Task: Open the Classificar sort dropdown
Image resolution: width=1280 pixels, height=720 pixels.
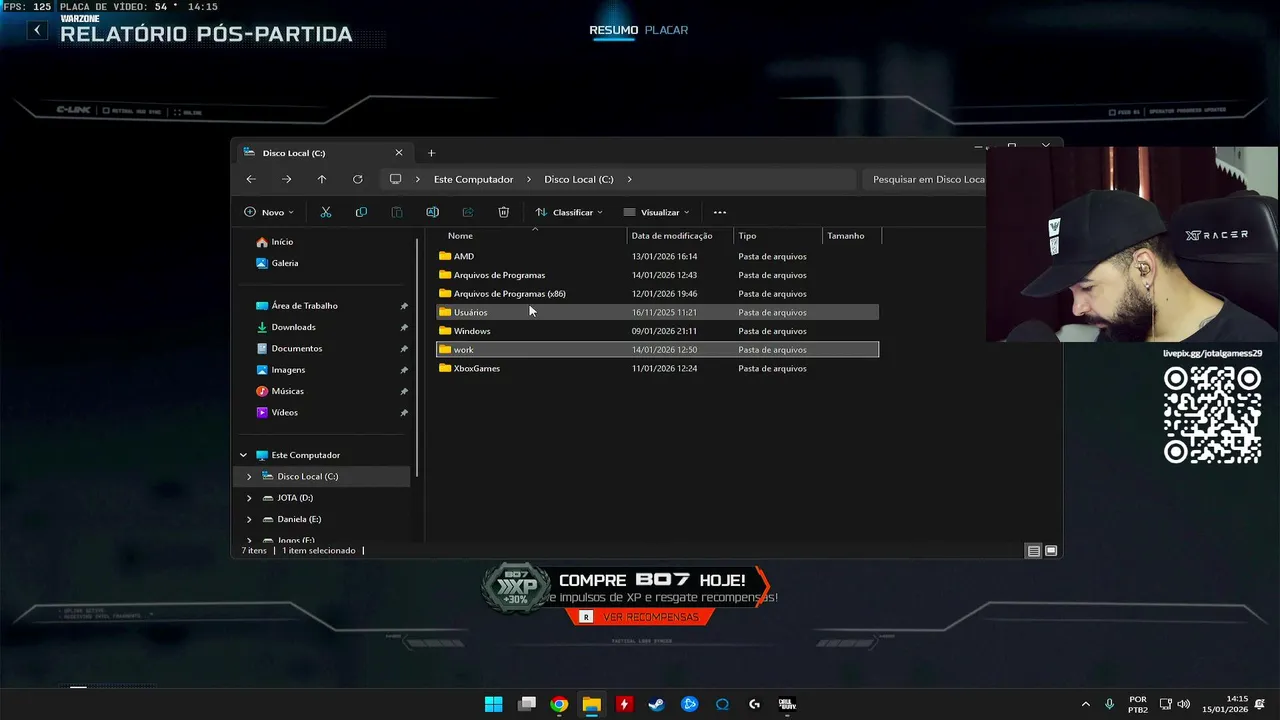Action: click(x=569, y=212)
